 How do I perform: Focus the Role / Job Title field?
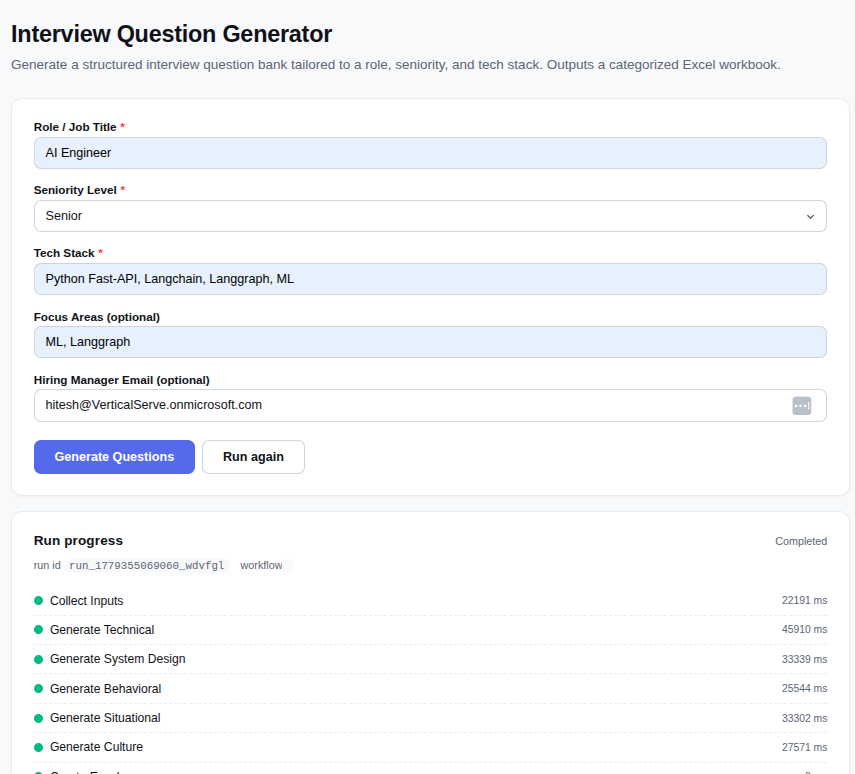point(430,153)
